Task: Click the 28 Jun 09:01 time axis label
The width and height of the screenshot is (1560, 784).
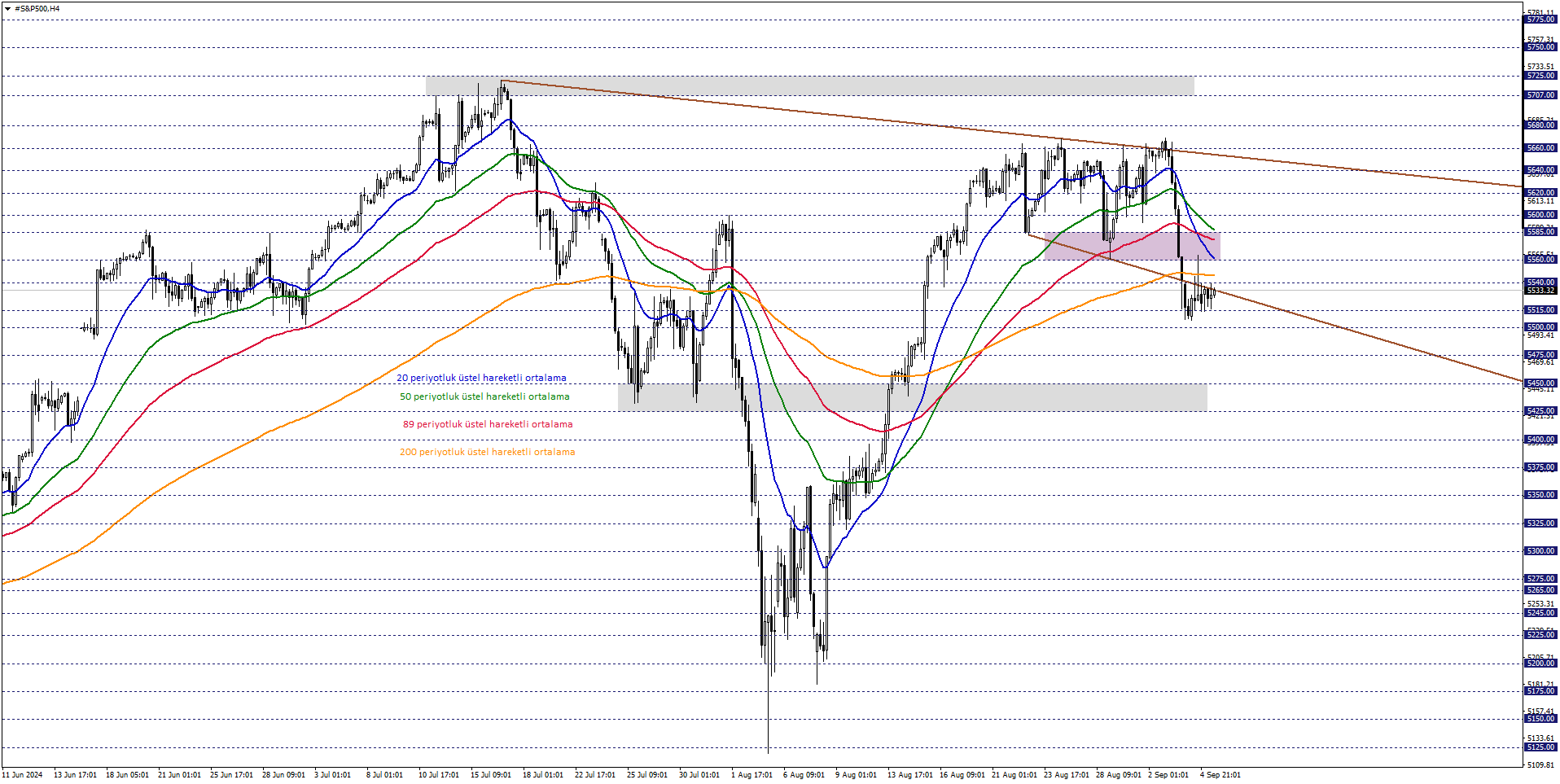Action: [x=283, y=775]
